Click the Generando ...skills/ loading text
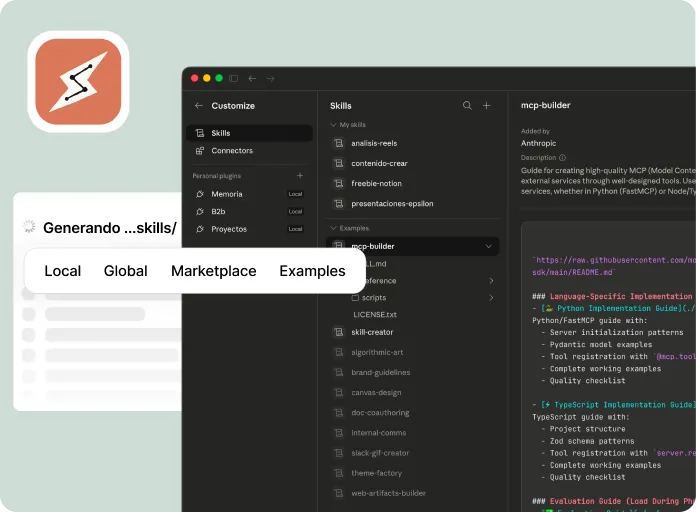The image size is (696, 512). 110,228
